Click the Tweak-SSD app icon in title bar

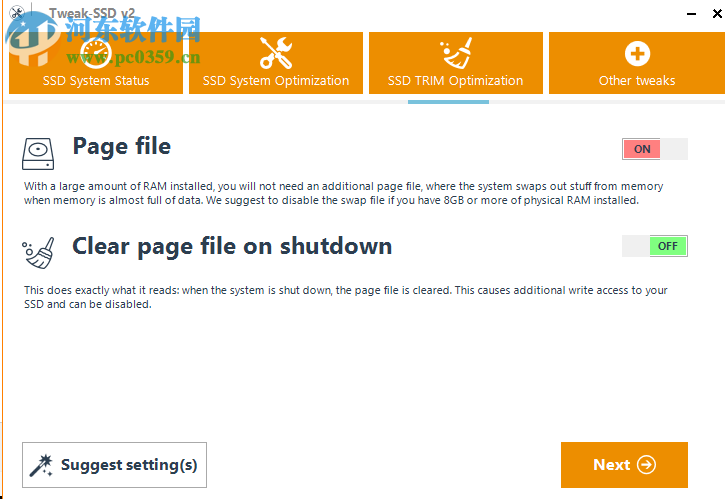pos(17,12)
